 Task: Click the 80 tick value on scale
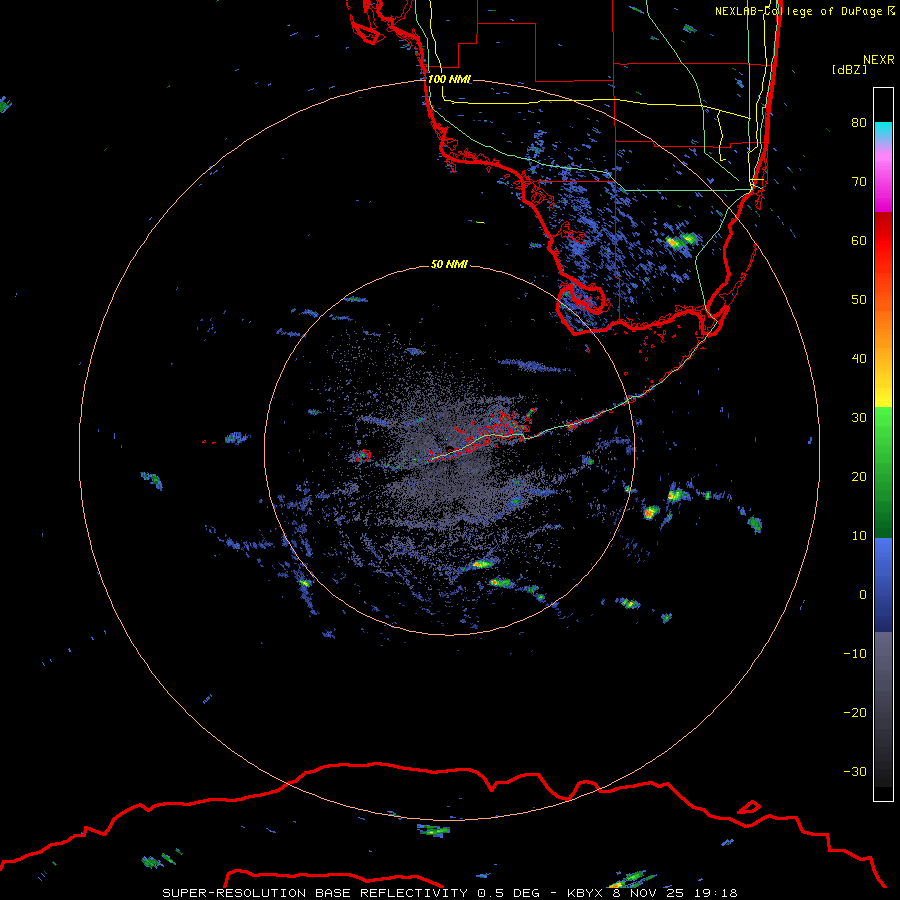tap(859, 122)
